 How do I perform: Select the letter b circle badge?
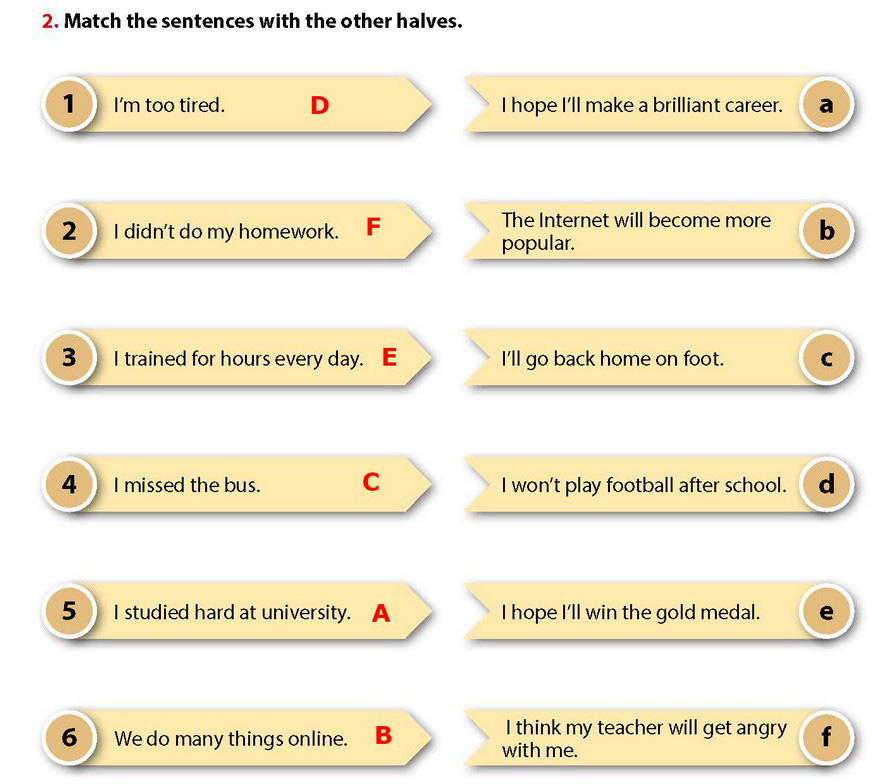pos(826,231)
